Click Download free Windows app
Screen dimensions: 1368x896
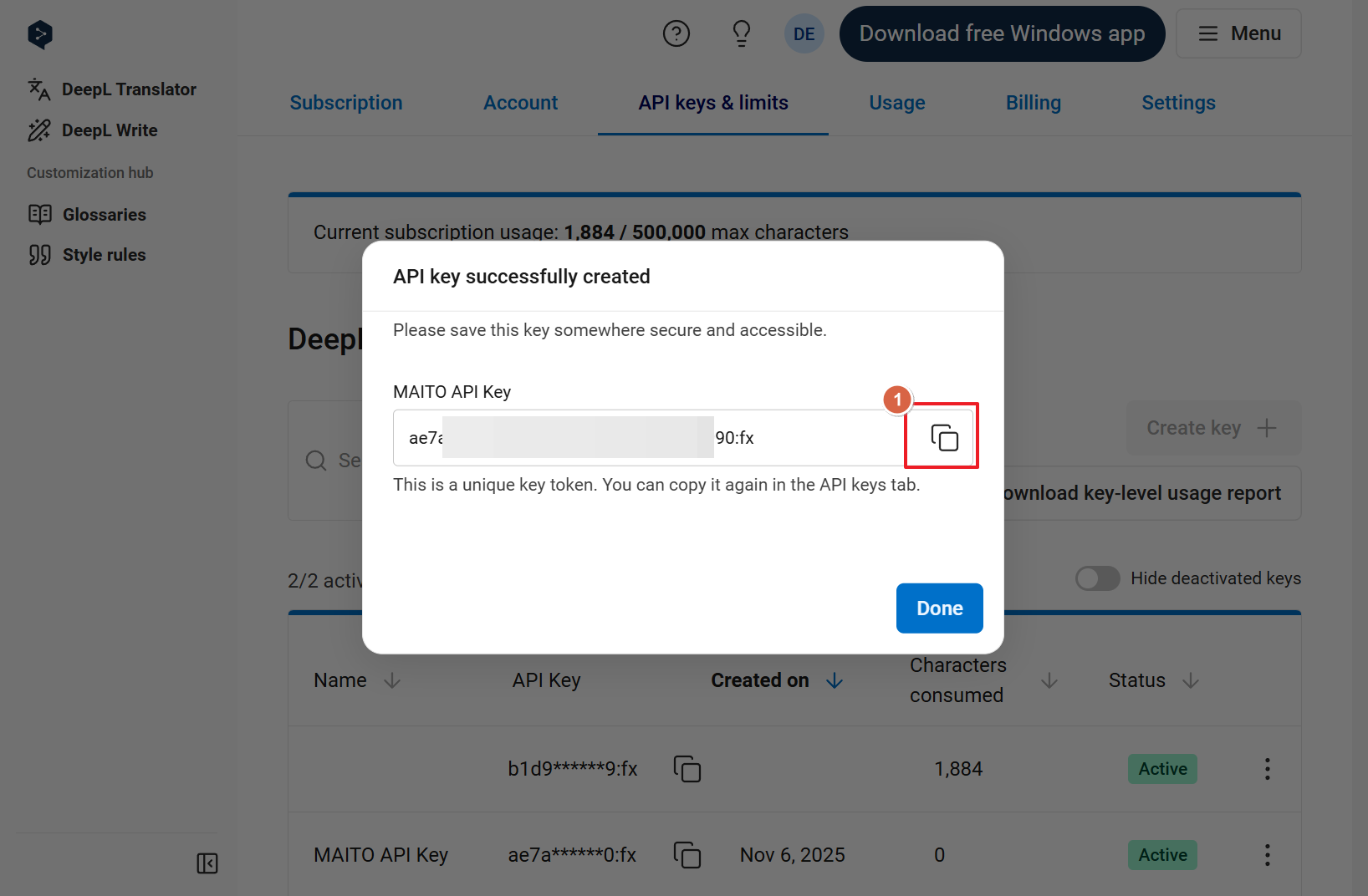pos(1002,33)
